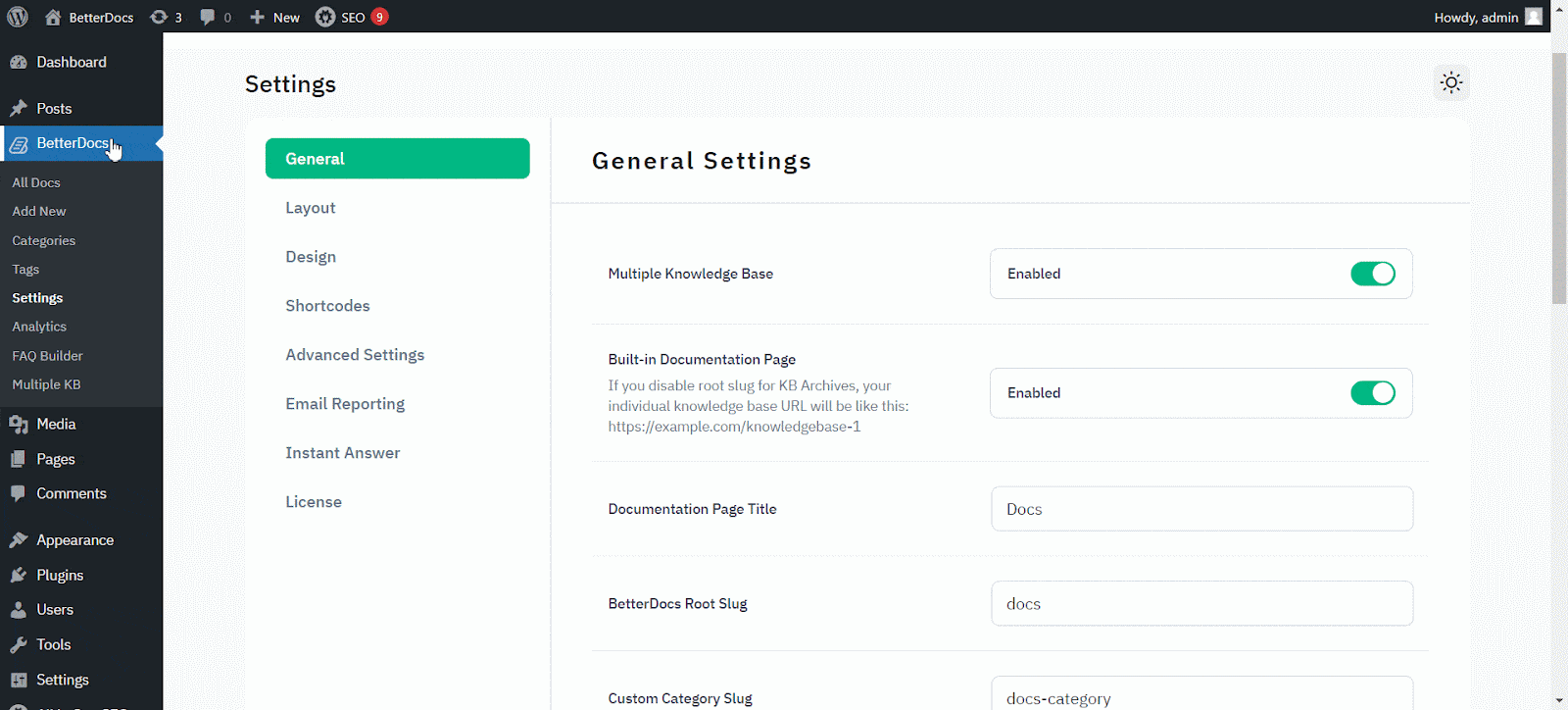
Task: Open Categories submenu link
Action: click(x=44, y=240)
